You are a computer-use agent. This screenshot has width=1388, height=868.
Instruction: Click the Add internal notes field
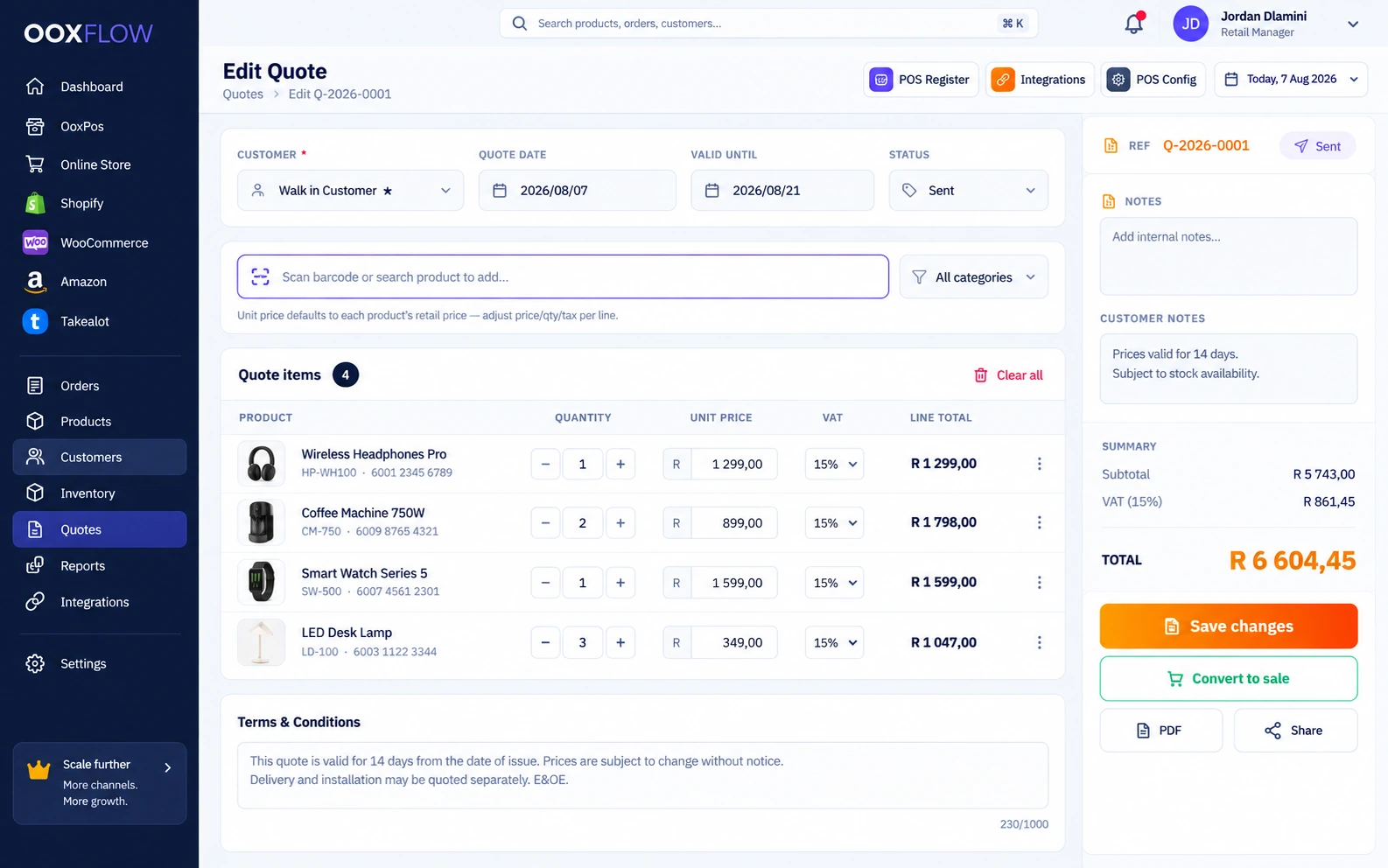[x=1228, y=256]
